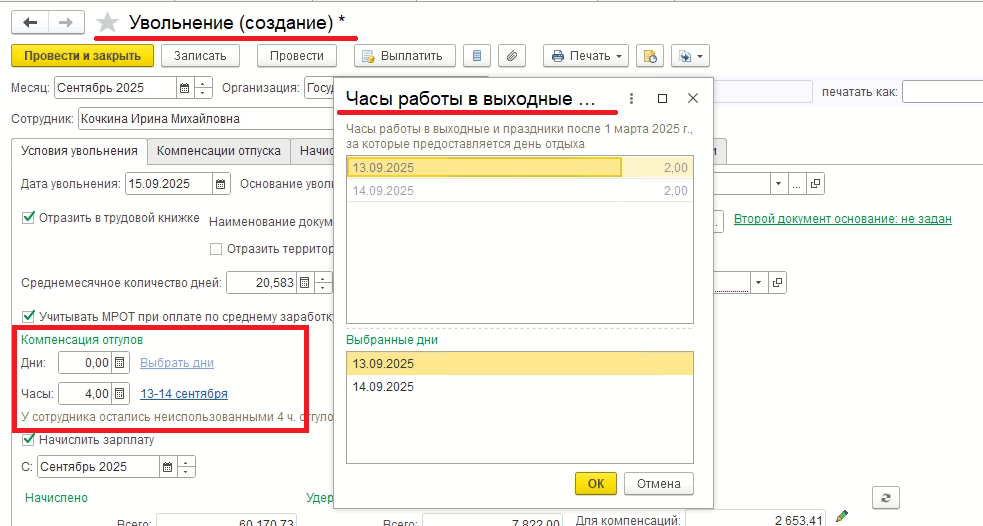Switch to Условия увольнения tab
This screenshot has width=983, height=526.
(79, 151)
